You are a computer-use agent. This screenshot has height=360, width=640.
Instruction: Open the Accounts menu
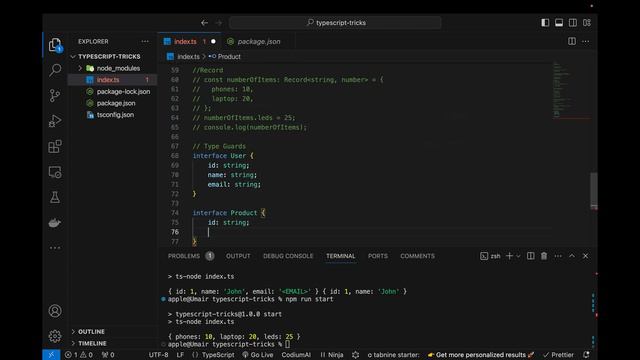pyautogui.click(x=55, y=311)
